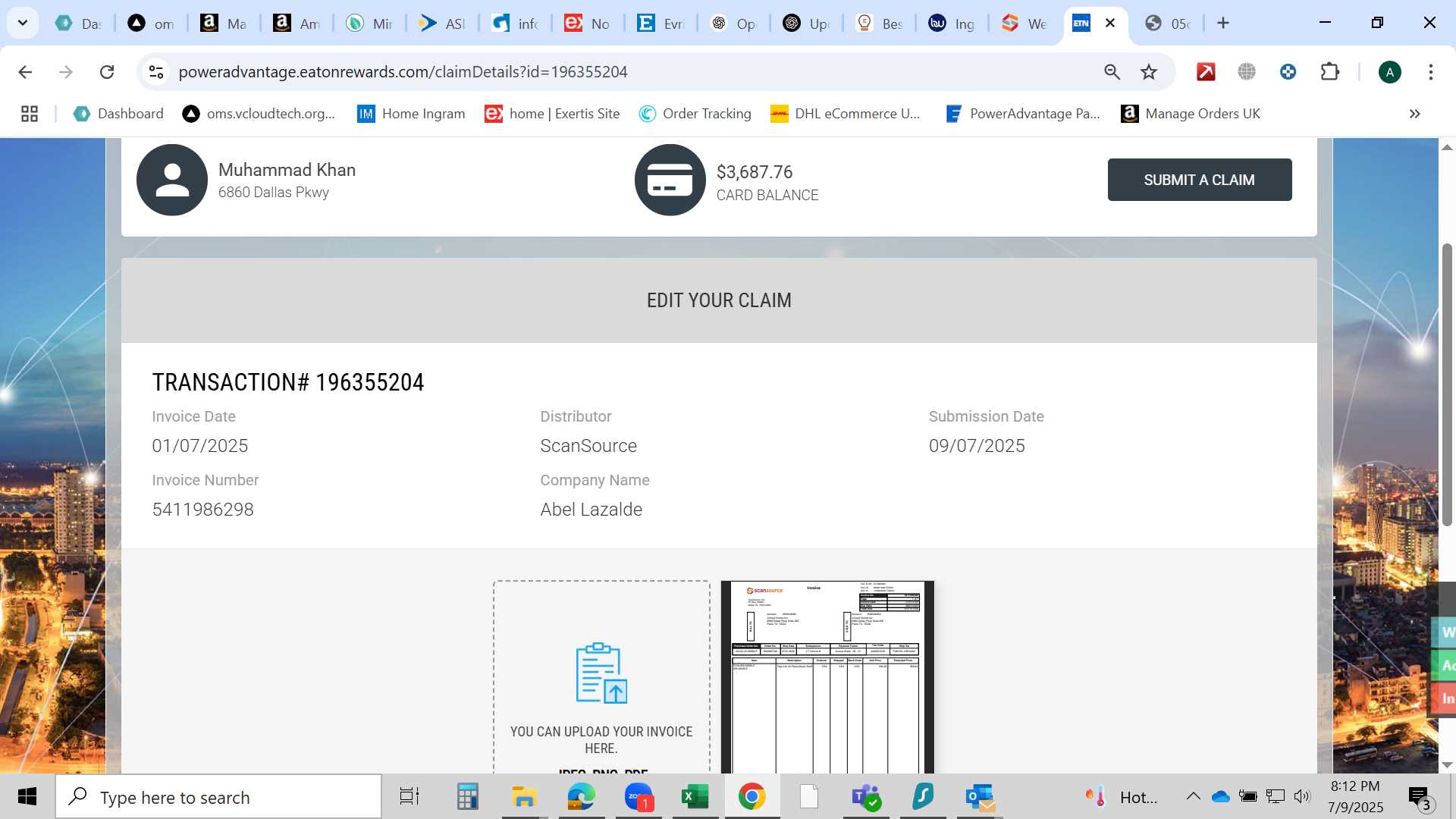Click the volume speaker icon
Viewport: 1456px width, 819px height.
1302,796
